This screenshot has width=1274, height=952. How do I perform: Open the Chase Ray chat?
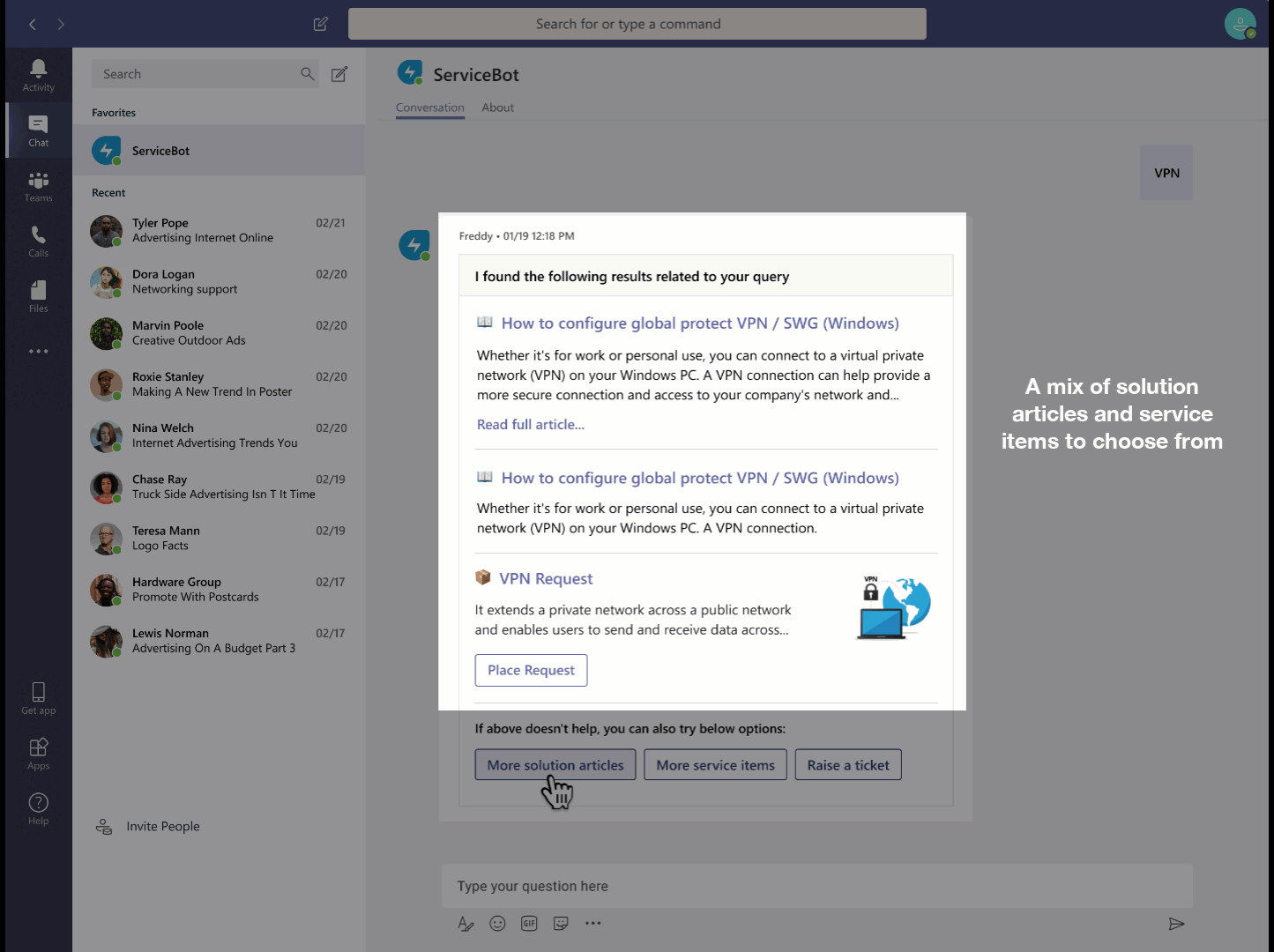pyautogui.click(x=219, y=487)
